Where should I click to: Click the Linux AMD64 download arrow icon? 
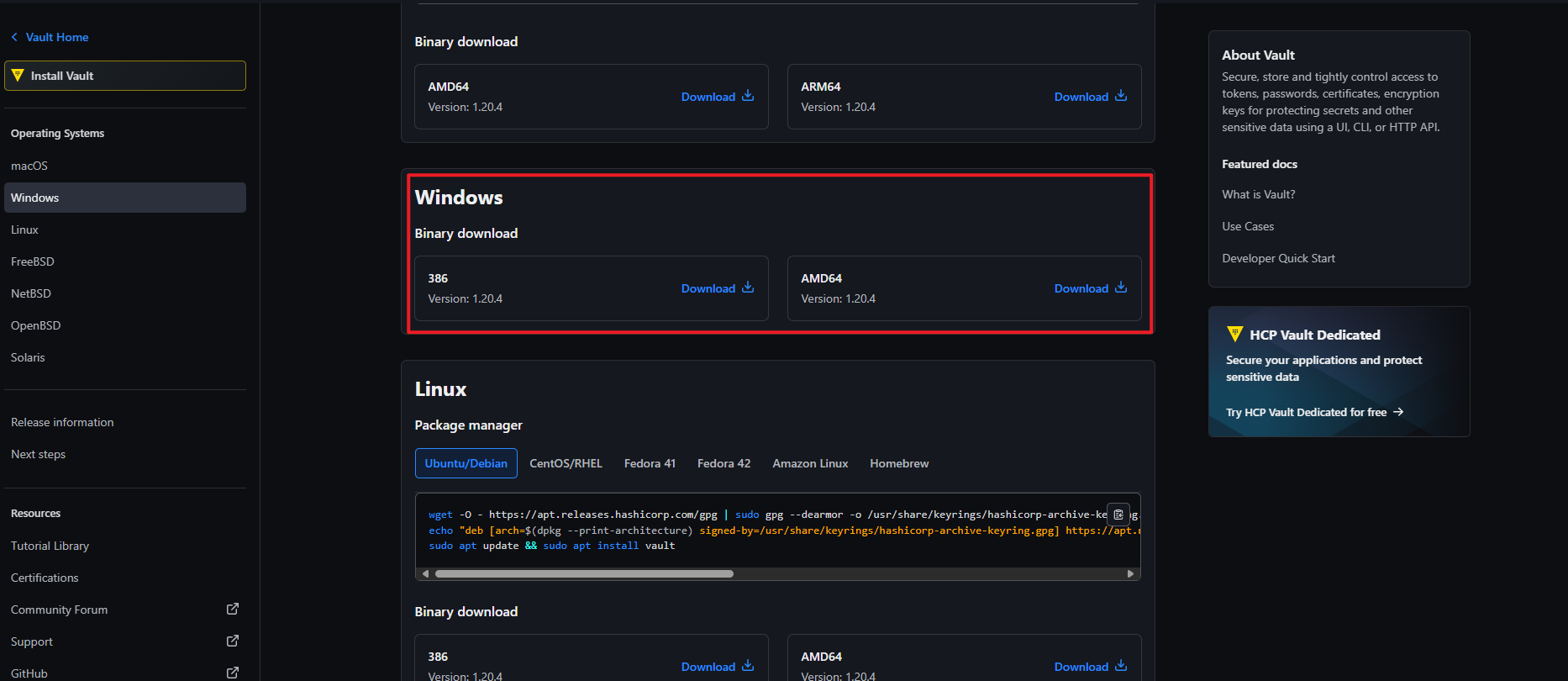click(x=1121, y=666)
